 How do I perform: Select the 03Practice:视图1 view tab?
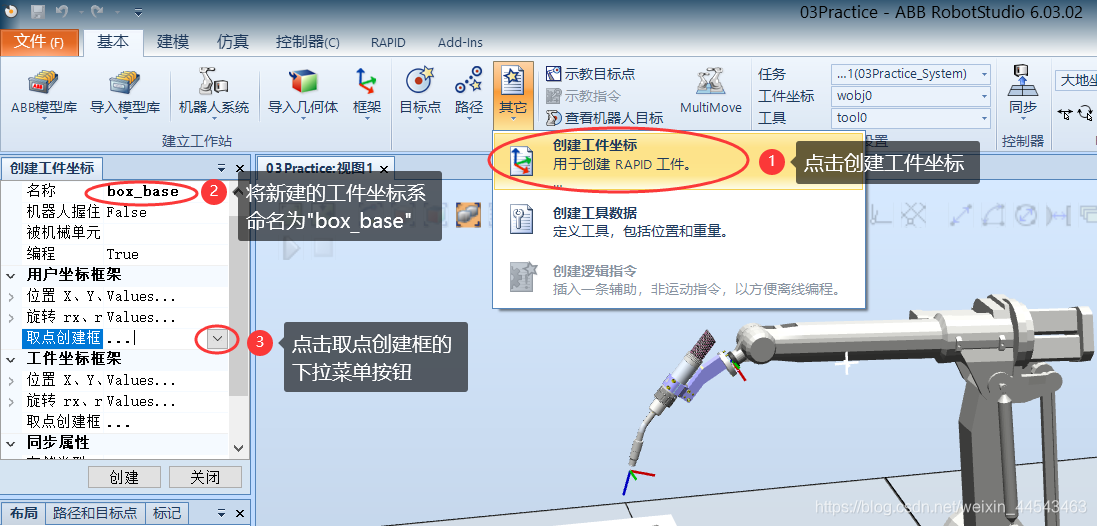319,169
